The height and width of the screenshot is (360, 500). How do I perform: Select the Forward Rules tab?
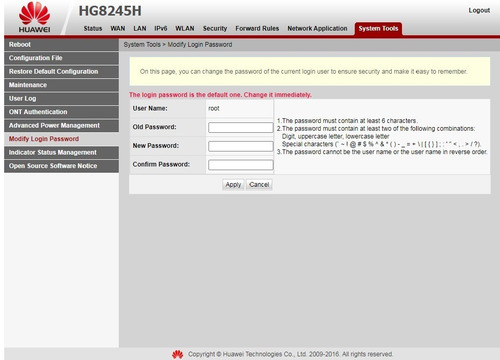tap(257, 28)
